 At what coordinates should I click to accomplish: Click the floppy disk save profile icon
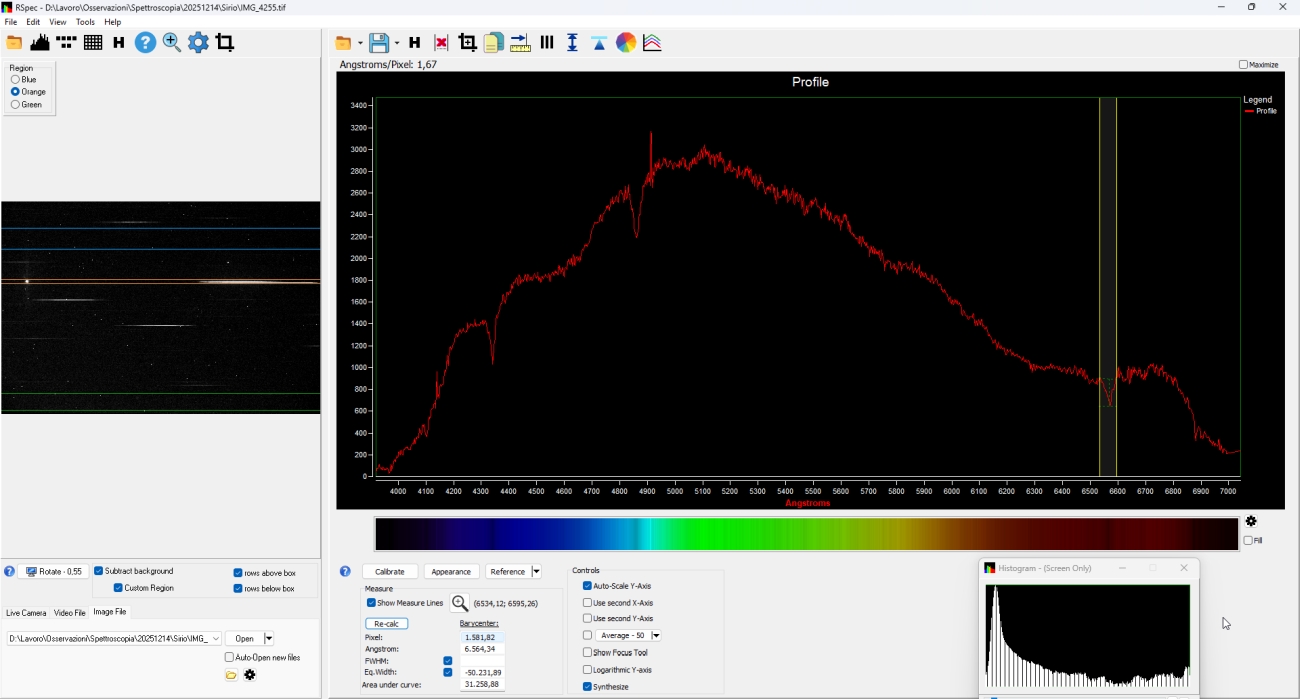[x=379, y=43]
